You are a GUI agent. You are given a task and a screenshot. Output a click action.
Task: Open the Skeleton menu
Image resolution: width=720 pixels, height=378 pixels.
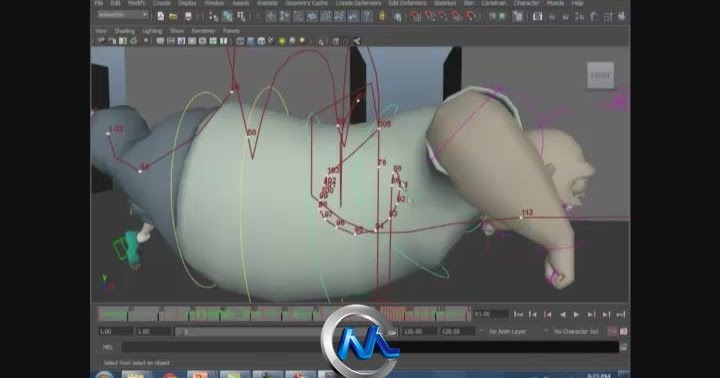point(444,3)
